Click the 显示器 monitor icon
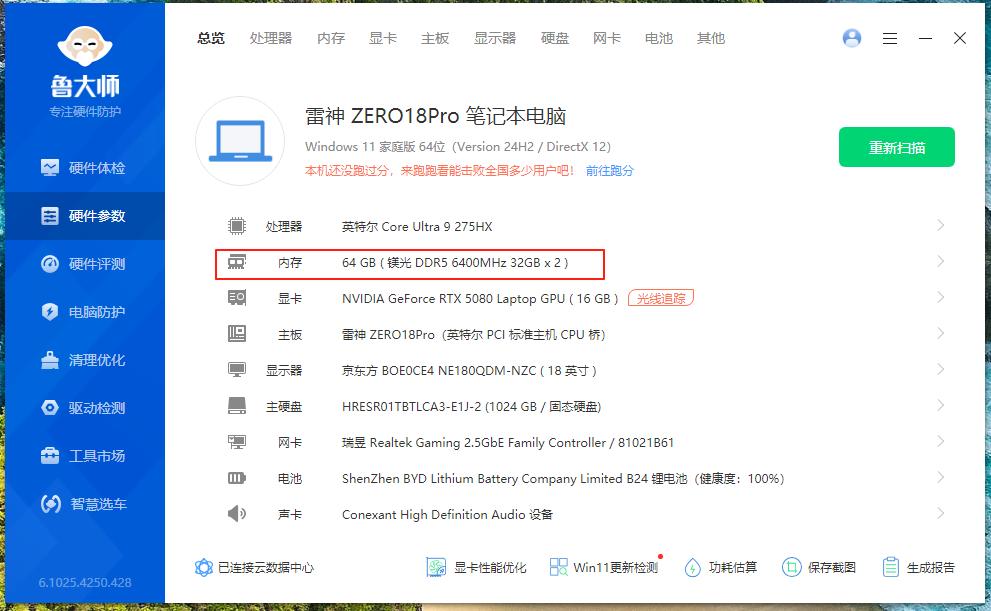The image size is (991, 611). 237,370
